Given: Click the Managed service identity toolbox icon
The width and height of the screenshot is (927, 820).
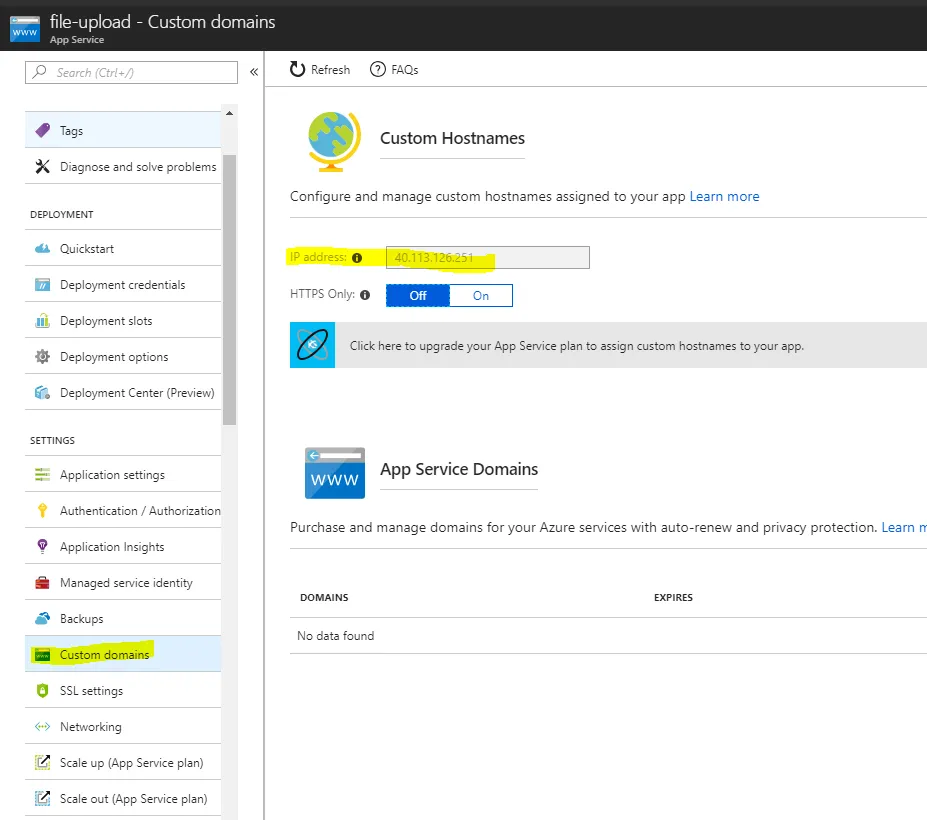Looking at the screenshot, I should pyautogui.click(x=43, y=583).
